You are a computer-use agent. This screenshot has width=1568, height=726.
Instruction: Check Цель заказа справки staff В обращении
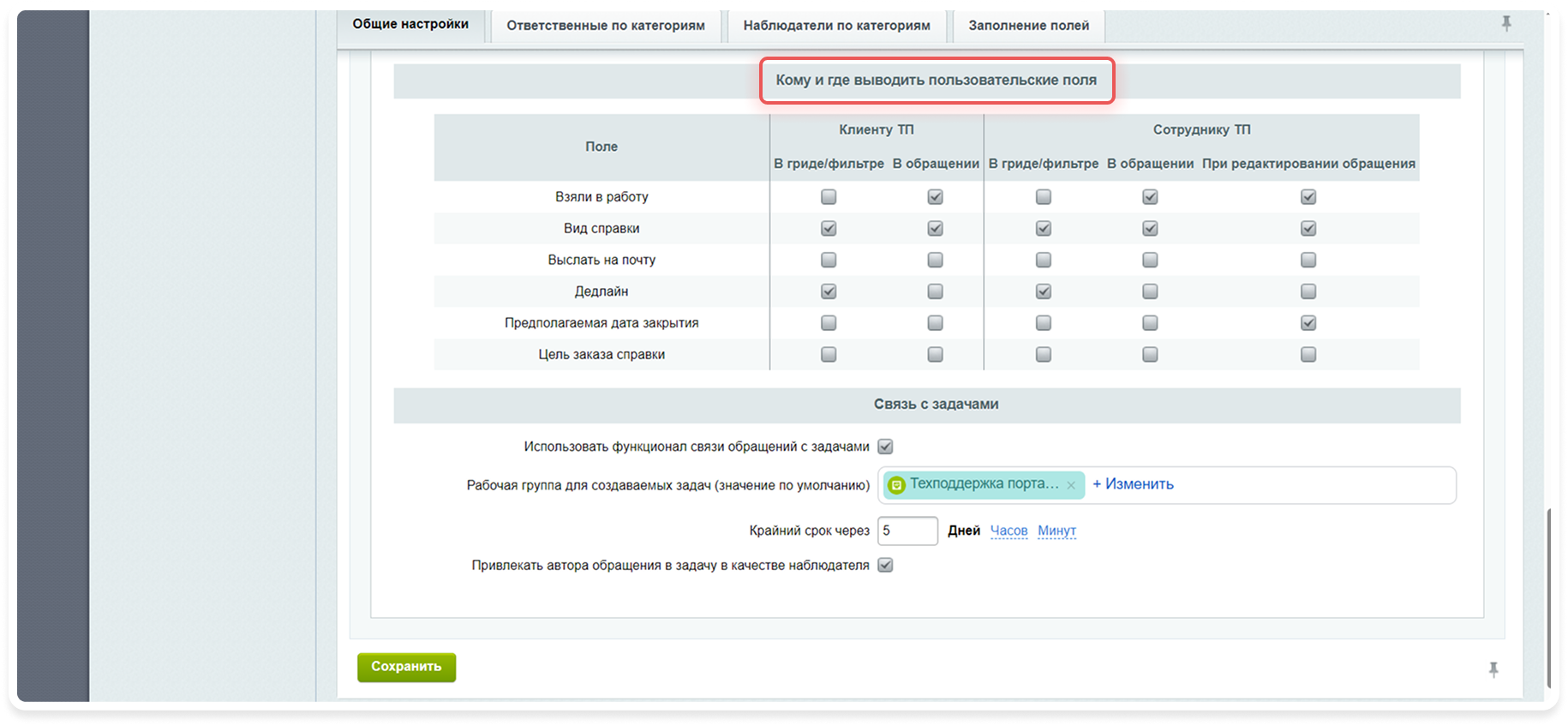(1150, 354)
